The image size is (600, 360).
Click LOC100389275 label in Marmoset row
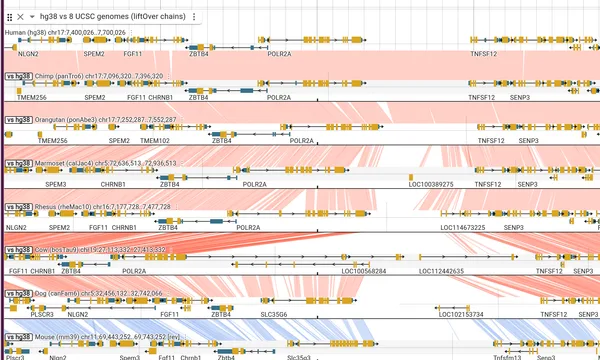coord(431,184)
